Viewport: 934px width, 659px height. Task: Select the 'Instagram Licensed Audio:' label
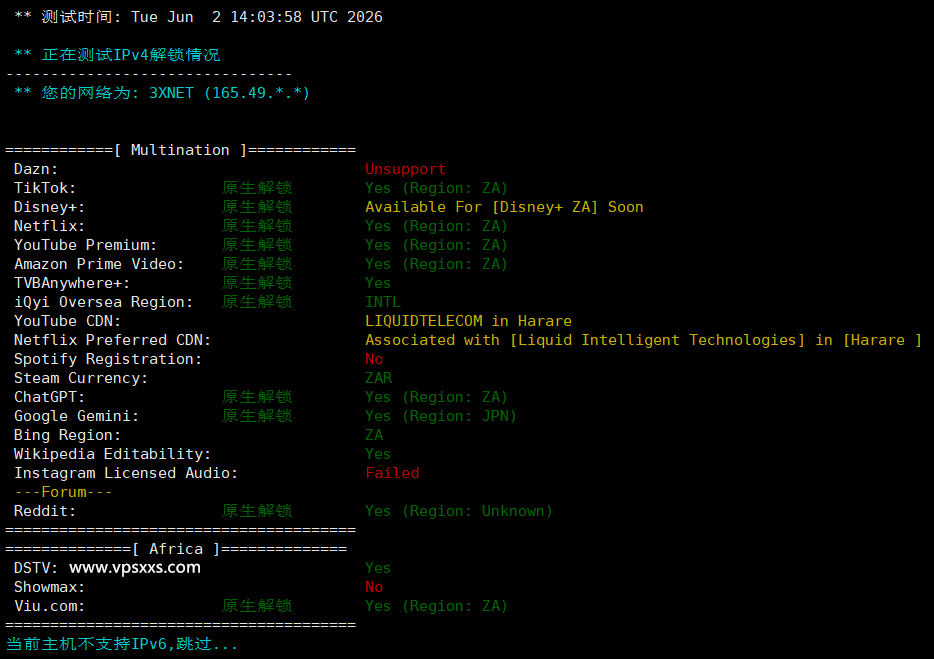[x=126, y=474]
